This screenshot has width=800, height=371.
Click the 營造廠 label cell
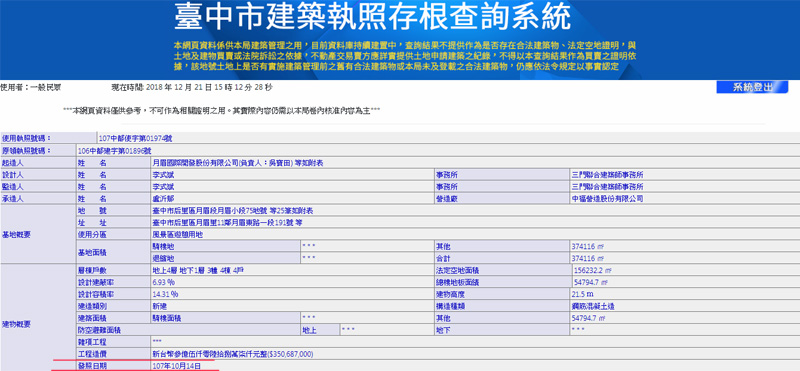(502, 199)
